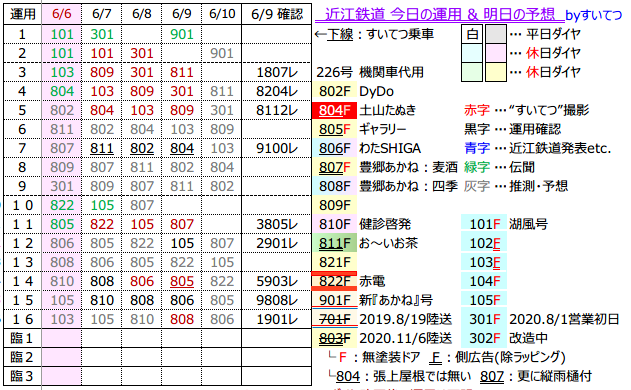Click the 緑字 legend label

477,167
